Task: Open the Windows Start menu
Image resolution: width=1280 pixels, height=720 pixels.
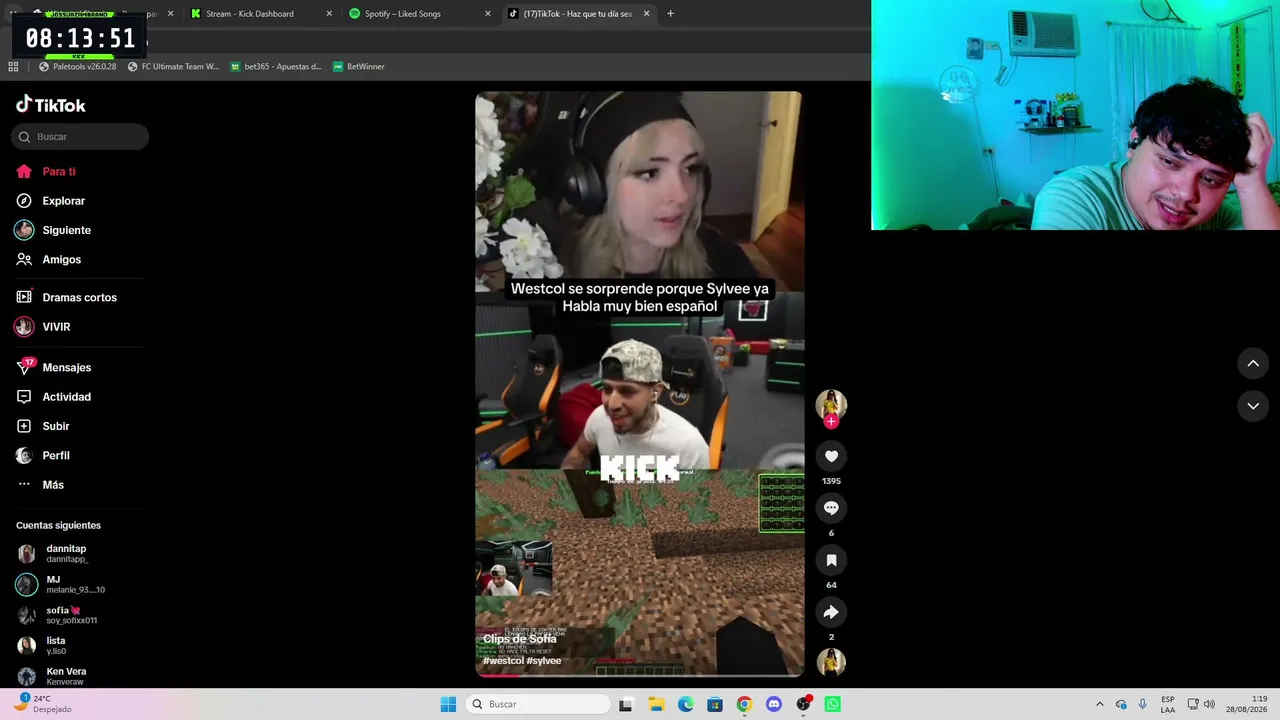Action: click(448, 704)
